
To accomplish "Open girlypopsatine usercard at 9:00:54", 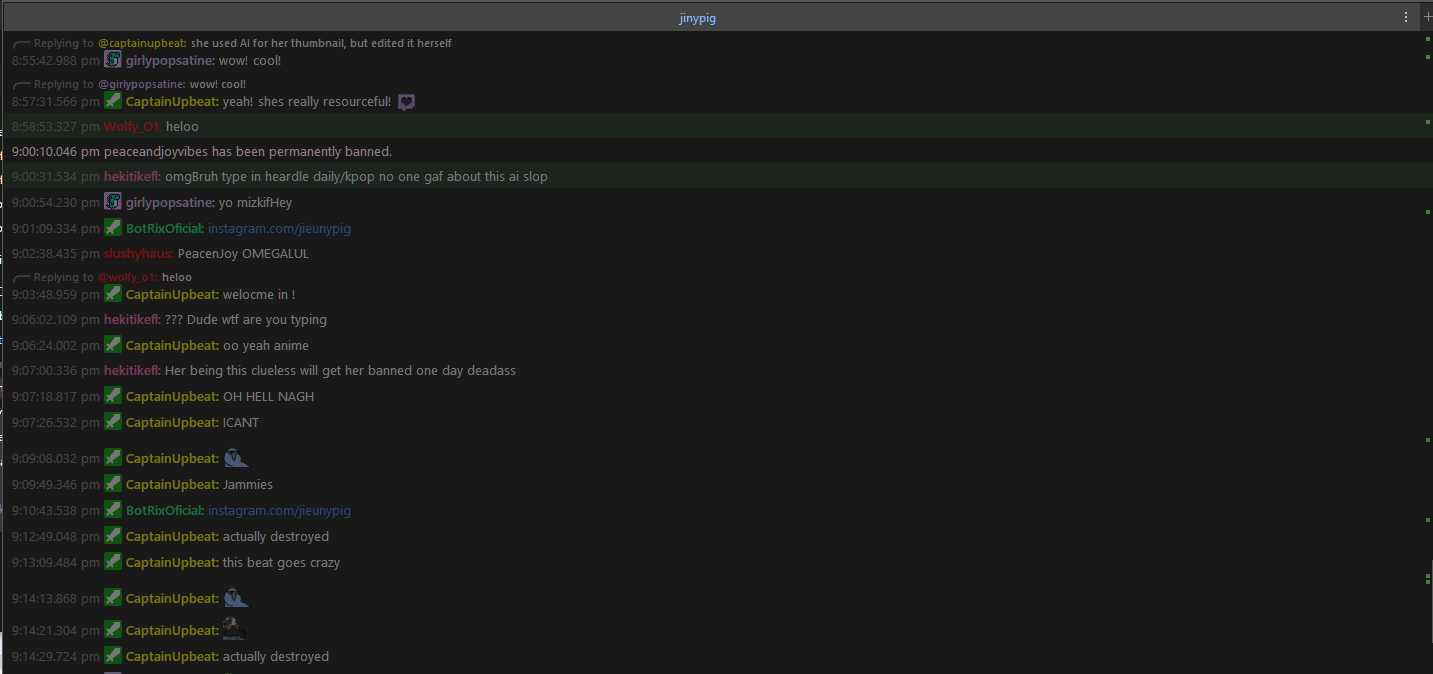I will click(x=170, y=203).
